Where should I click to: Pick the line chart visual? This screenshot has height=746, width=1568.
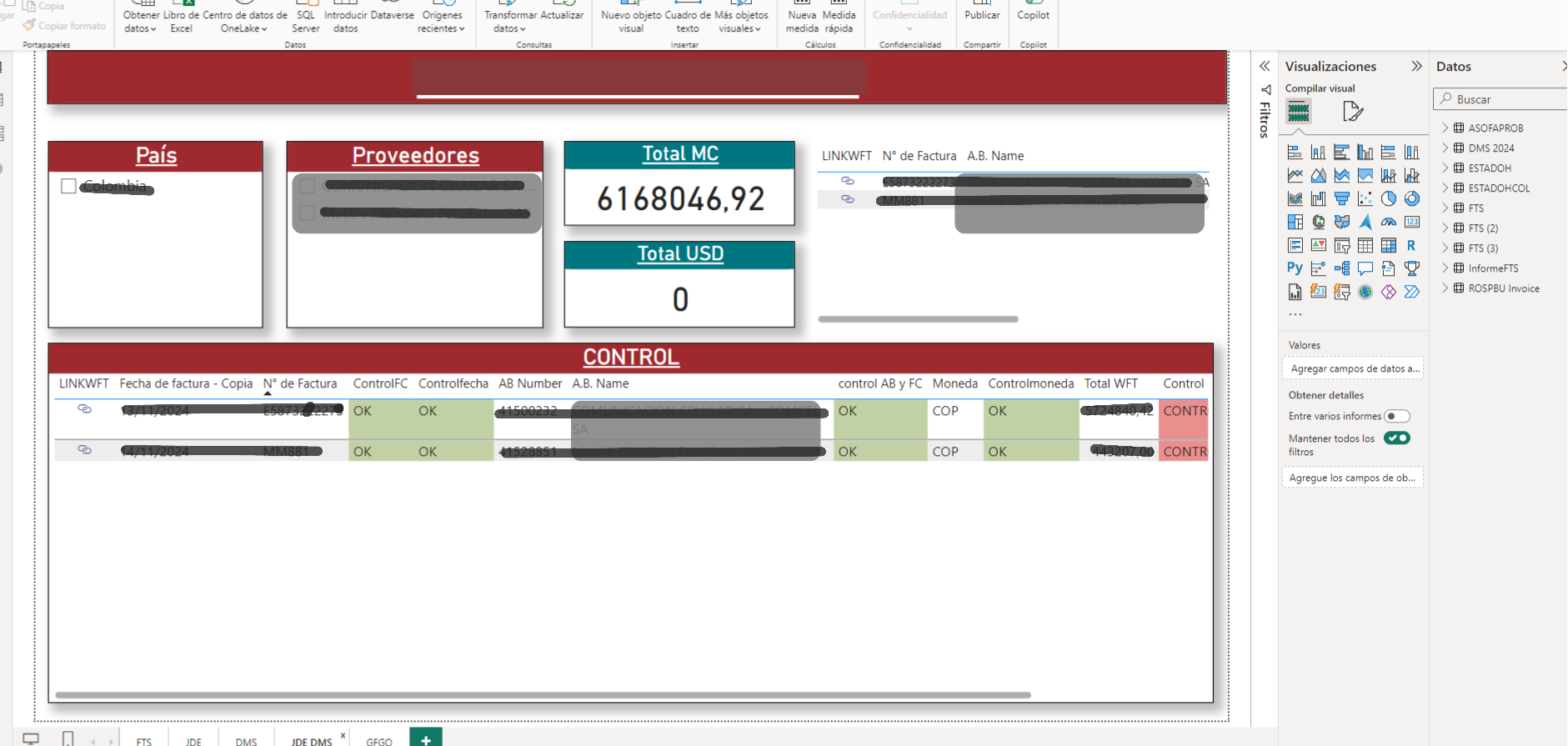click(x=1295, y=176)
